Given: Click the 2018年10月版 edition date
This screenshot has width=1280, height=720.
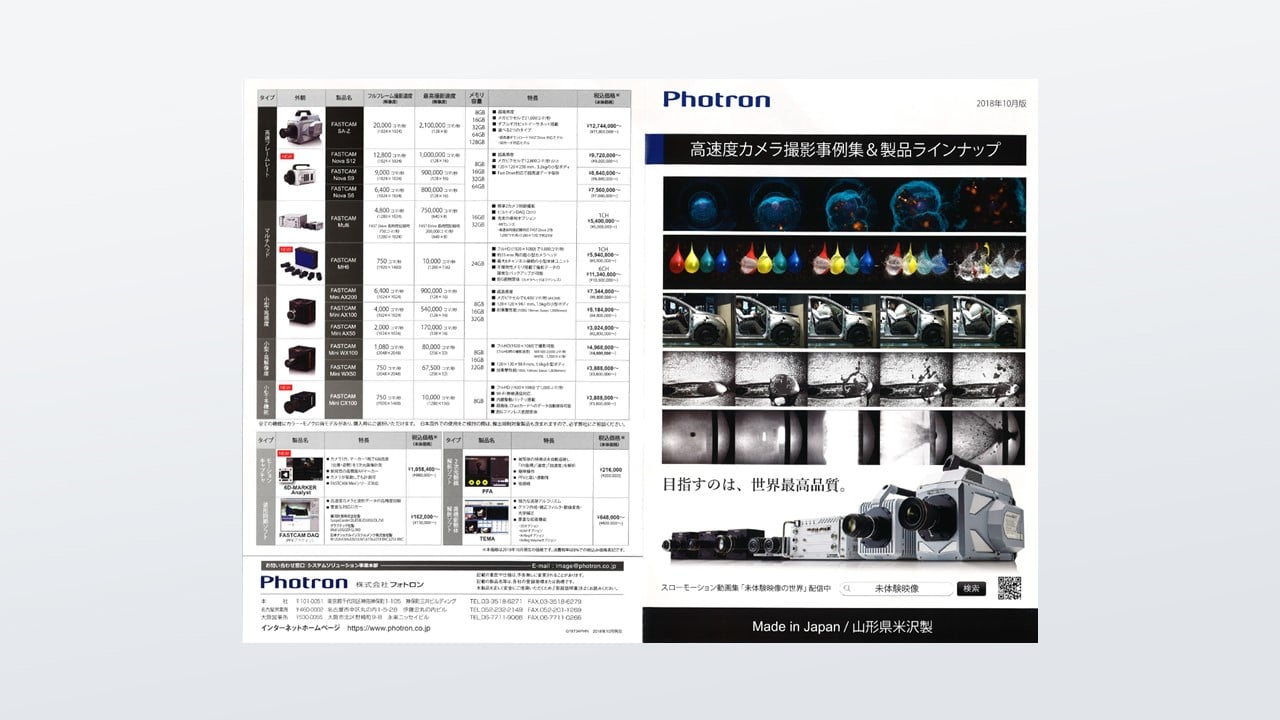Looking at the screenshot, I should [x=1001, y=104].
